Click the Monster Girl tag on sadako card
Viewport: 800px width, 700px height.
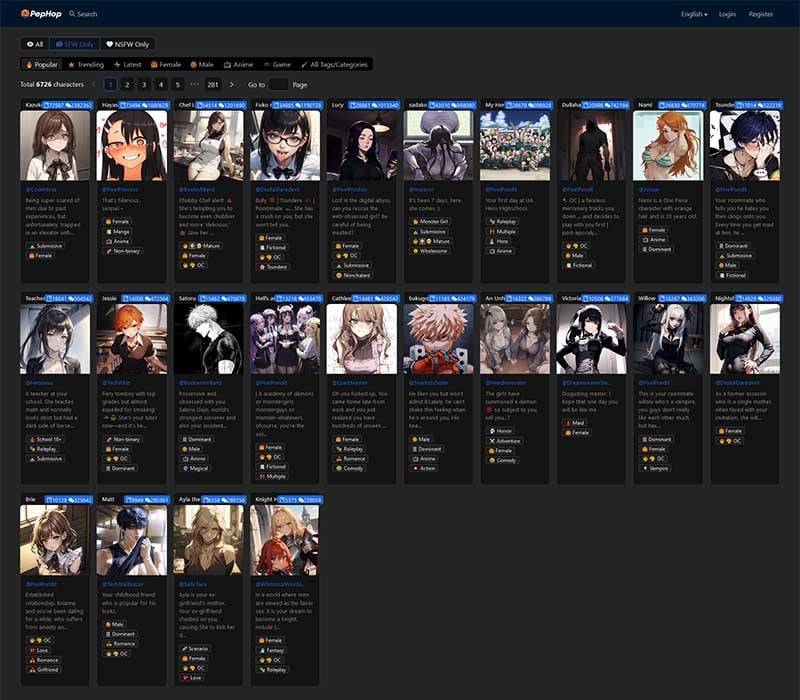click(x=430, y=221)
